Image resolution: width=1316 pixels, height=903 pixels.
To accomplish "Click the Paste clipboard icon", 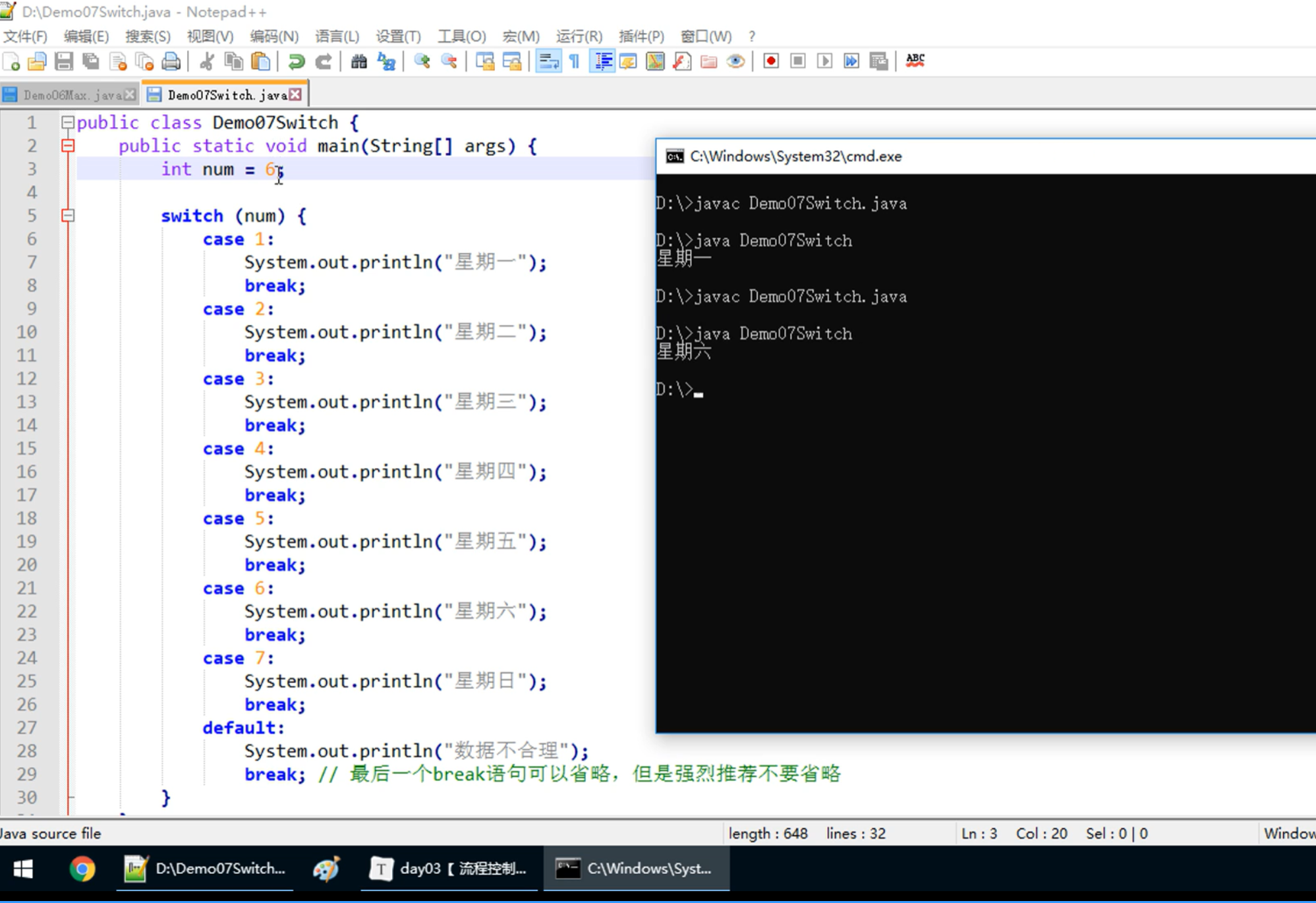I will point(261,61).
